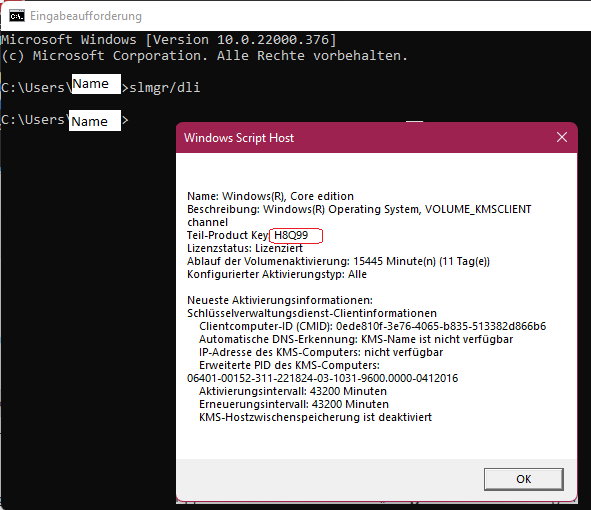Click 'Automatische DNS-Erkennung' line
Screen dimensions: 591x510
pos(356,339)
